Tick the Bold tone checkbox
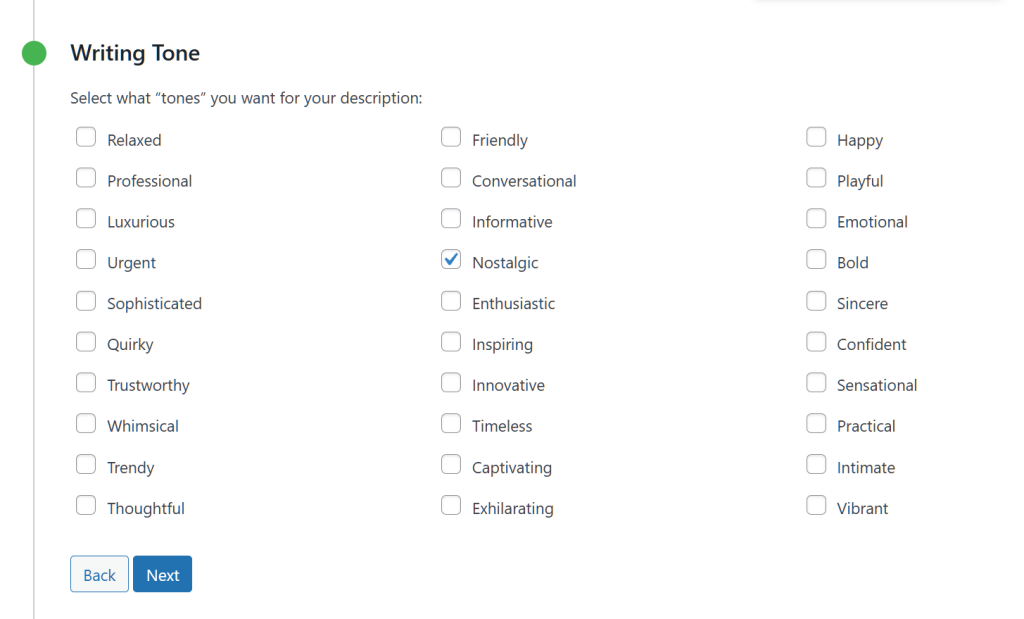The height and width of the screenshot is (619, 1024). point(816,260)
